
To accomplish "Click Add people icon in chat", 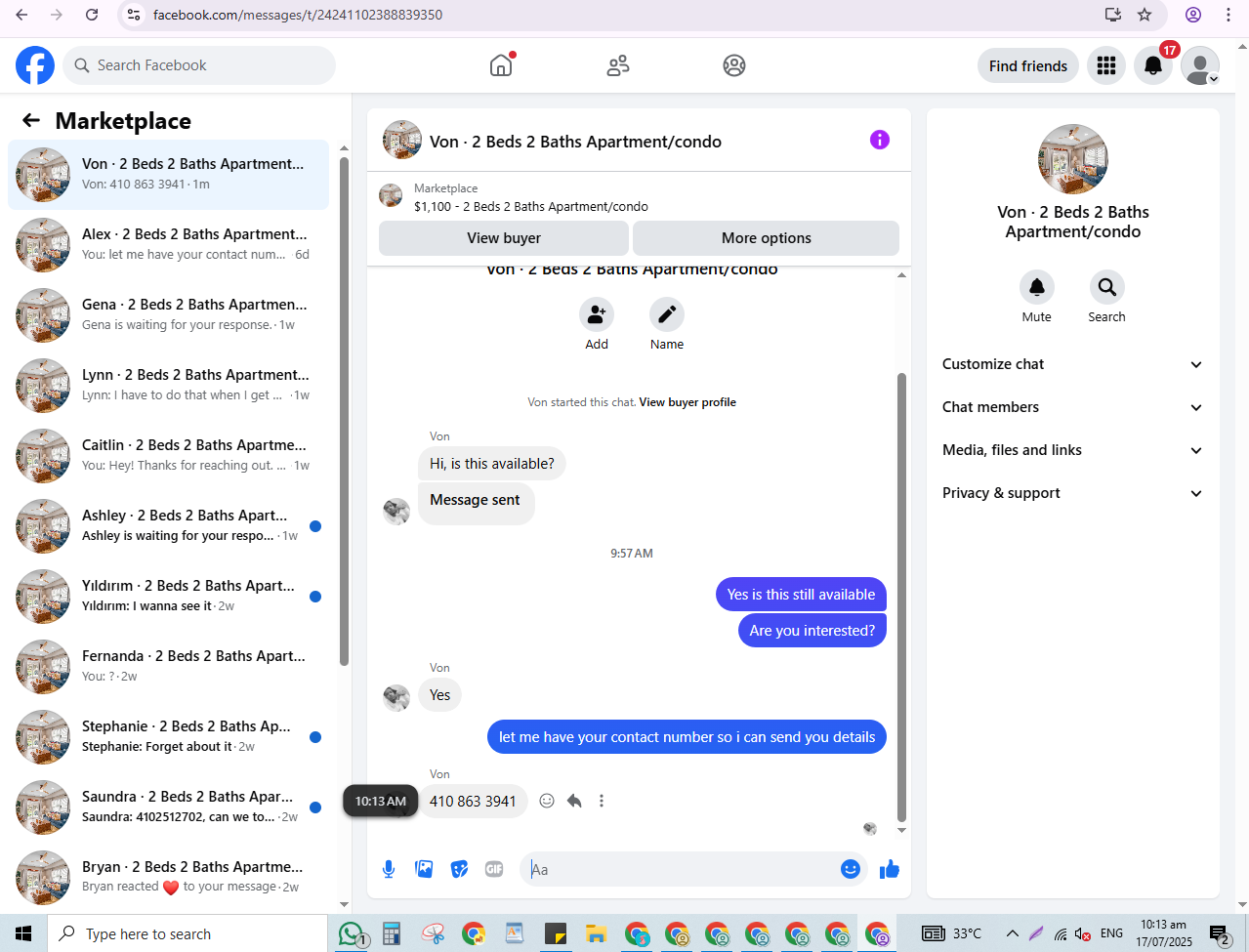I will [x=597, y=314].
